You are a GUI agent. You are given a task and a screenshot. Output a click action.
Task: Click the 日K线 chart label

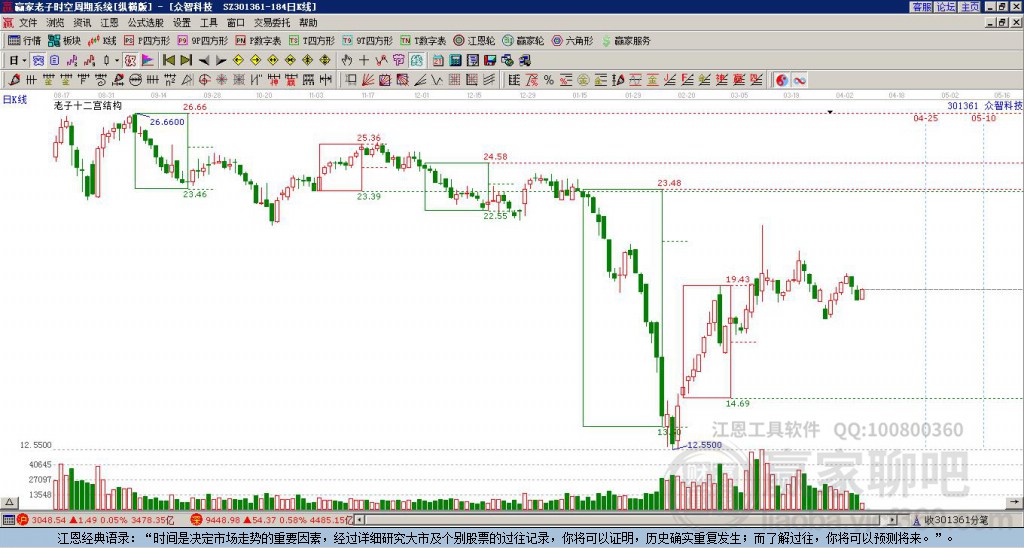pos(15,100)
